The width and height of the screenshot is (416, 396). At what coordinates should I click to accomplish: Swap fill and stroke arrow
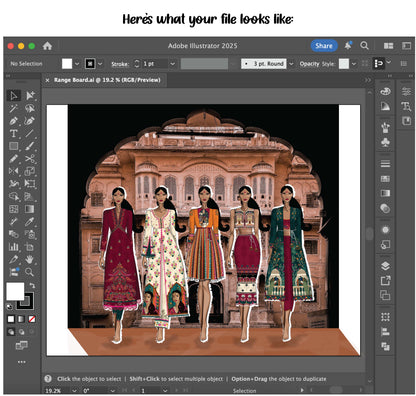pyautogui.click(x=32, y=286)
